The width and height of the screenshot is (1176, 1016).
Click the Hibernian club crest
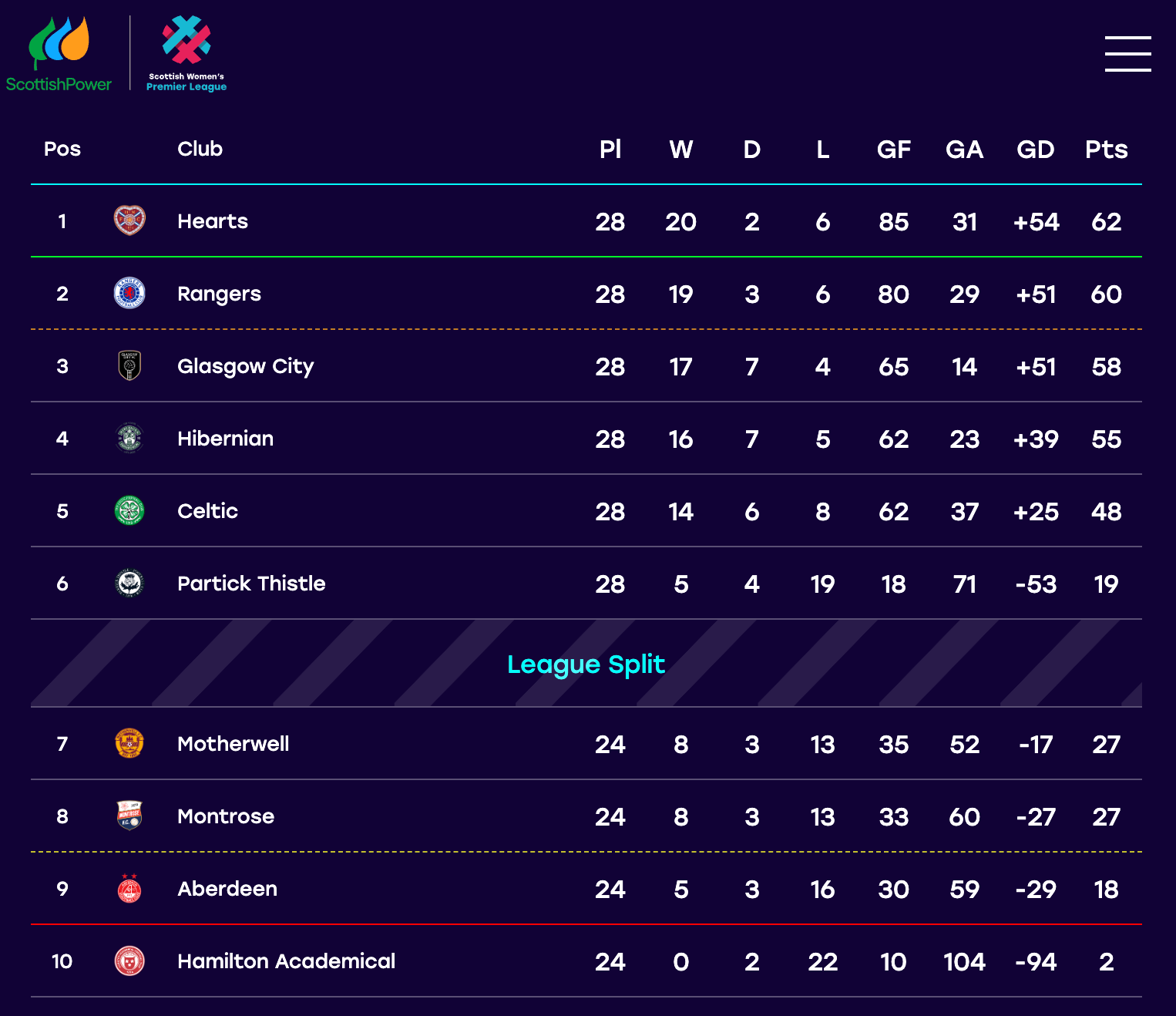pos(129,438)
